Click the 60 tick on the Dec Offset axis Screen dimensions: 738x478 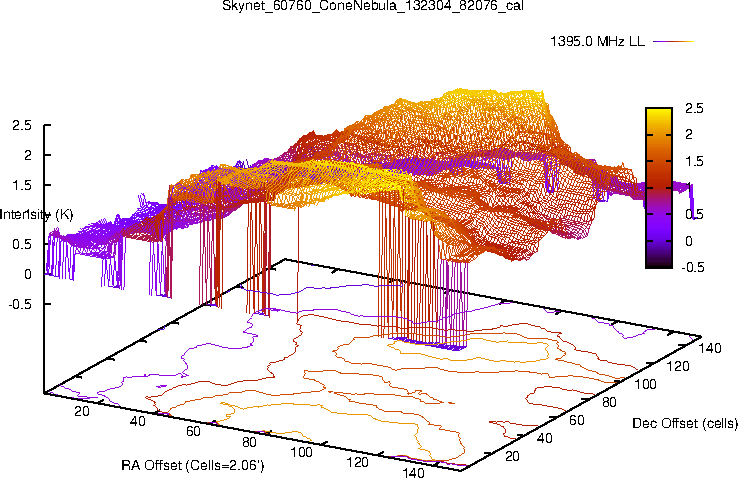click(x=577, y=420)
